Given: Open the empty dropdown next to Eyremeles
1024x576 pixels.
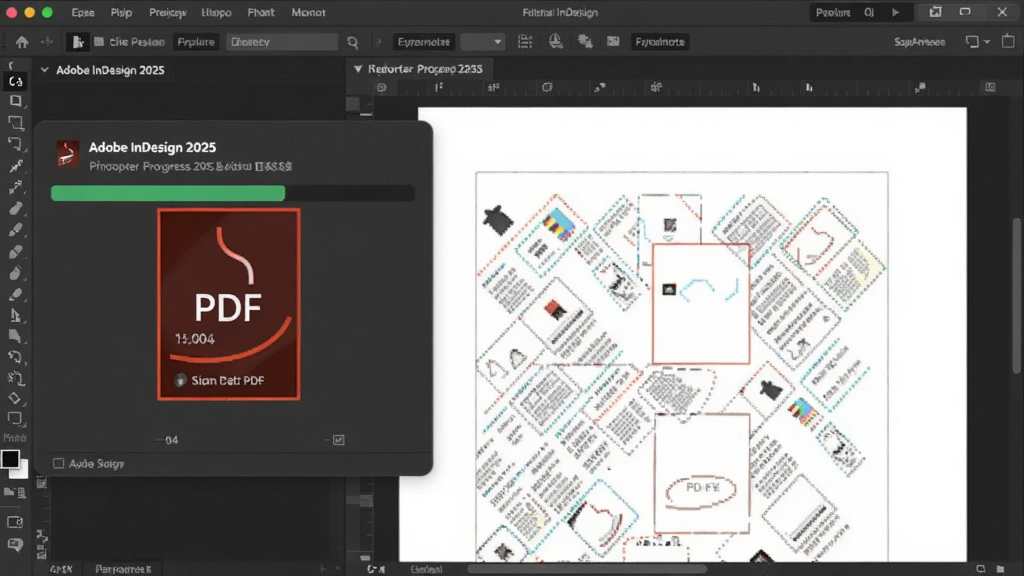Looking at the screenshot, I should tap(483, 42).
